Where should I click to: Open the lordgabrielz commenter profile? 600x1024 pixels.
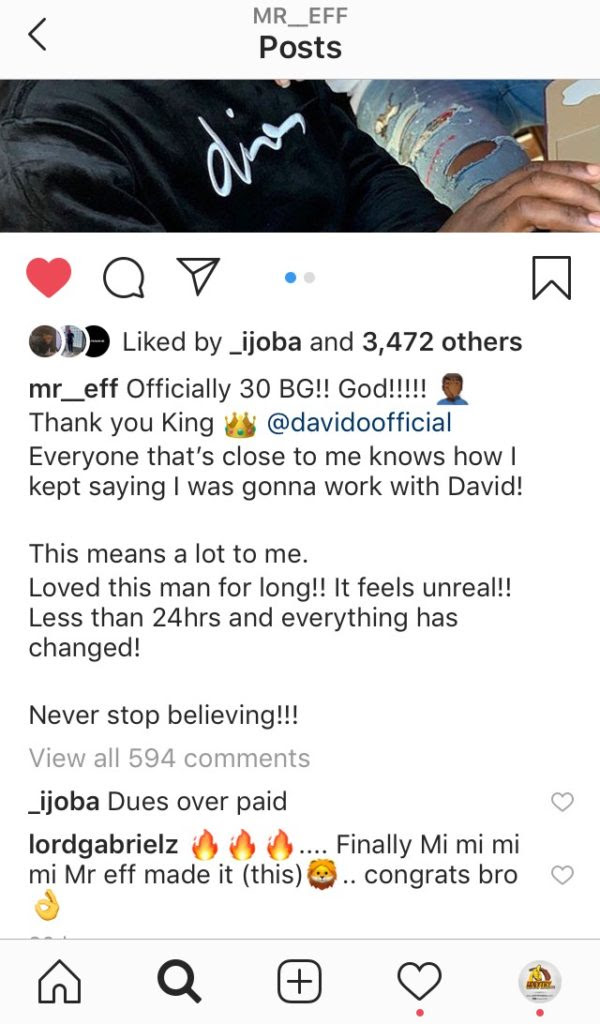click(x=103, y=844)
